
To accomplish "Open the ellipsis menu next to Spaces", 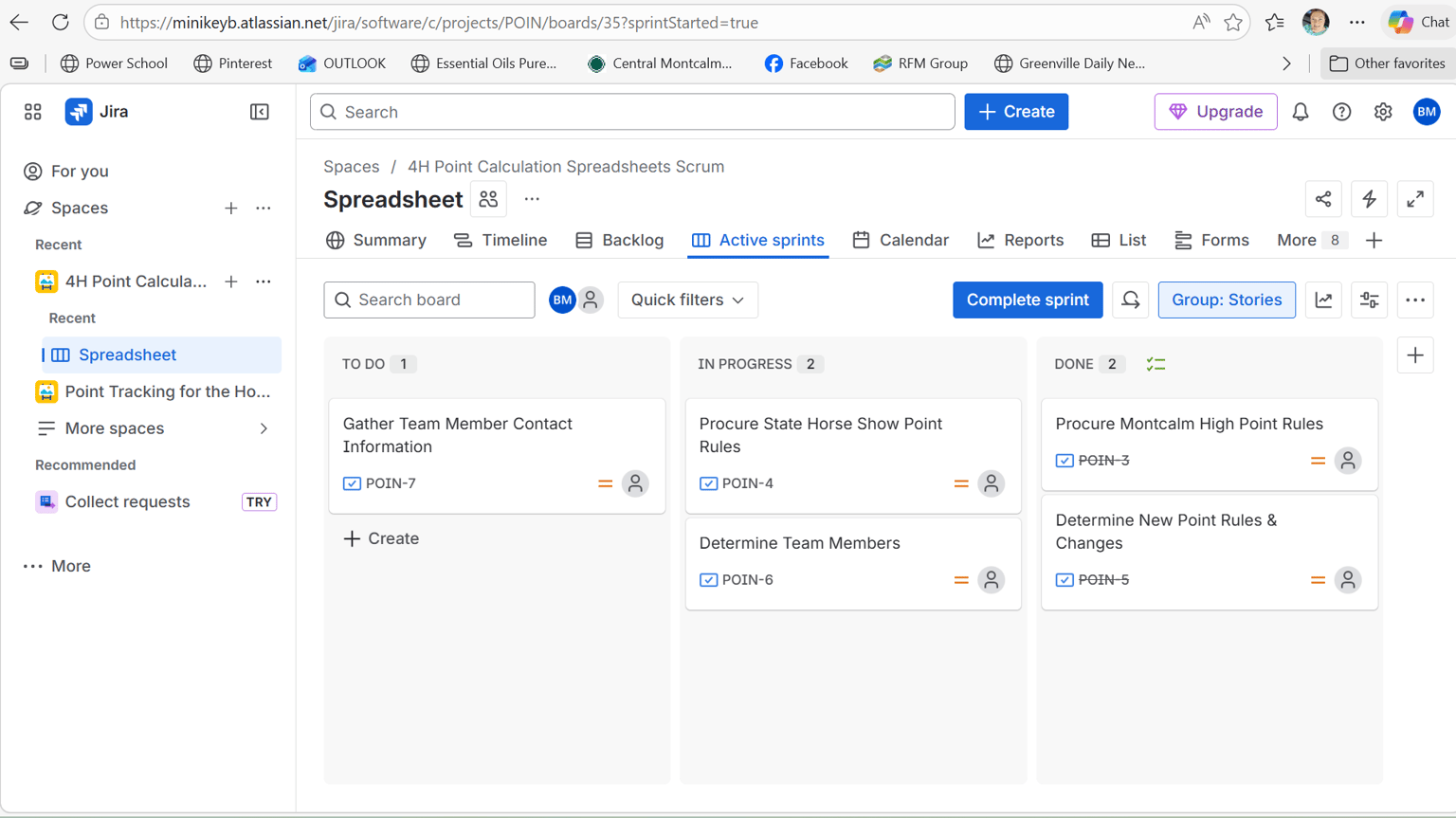I will [x=264, y=208].
